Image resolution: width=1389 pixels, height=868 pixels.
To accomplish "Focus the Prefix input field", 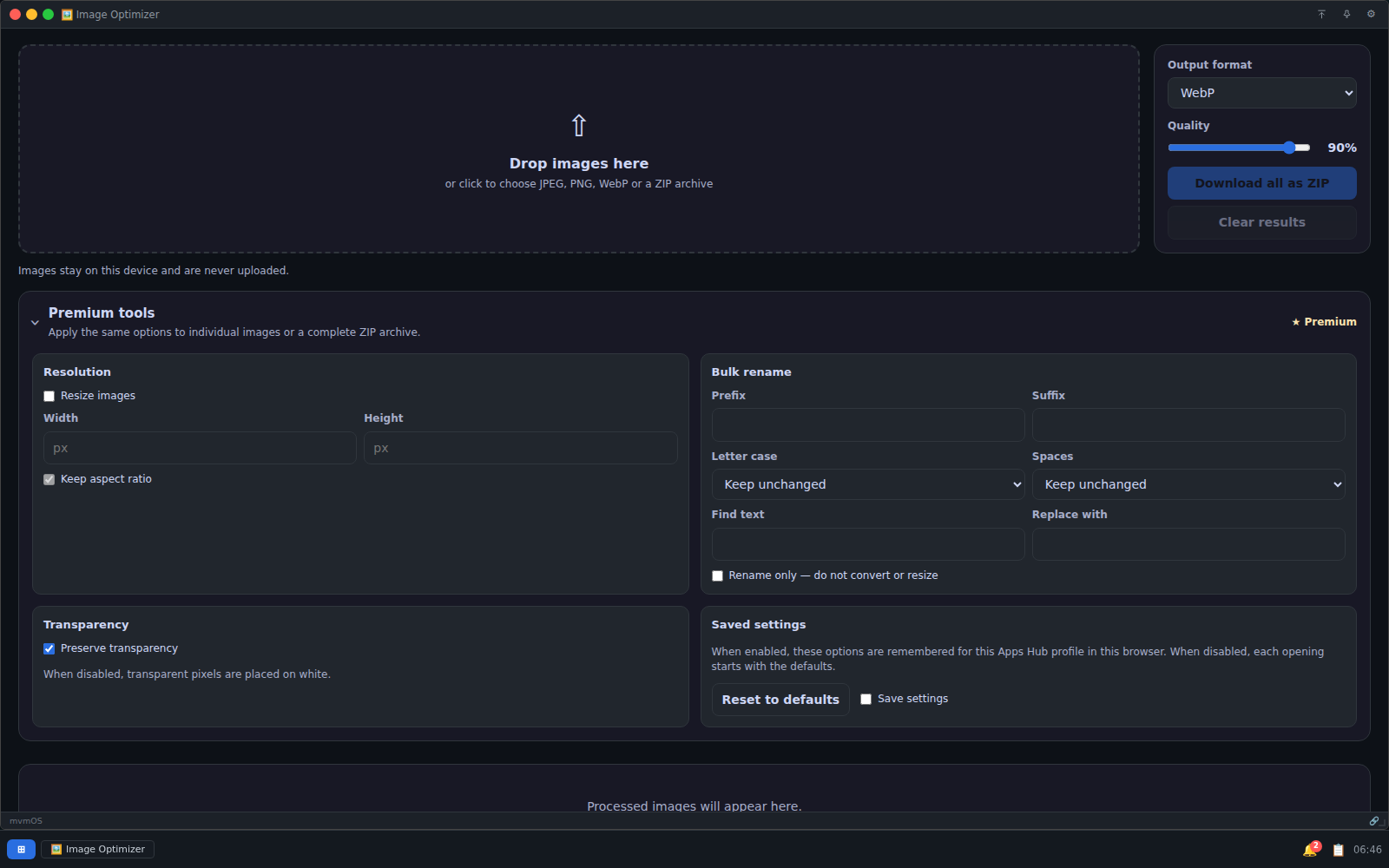I will click(x=868, y=425).
